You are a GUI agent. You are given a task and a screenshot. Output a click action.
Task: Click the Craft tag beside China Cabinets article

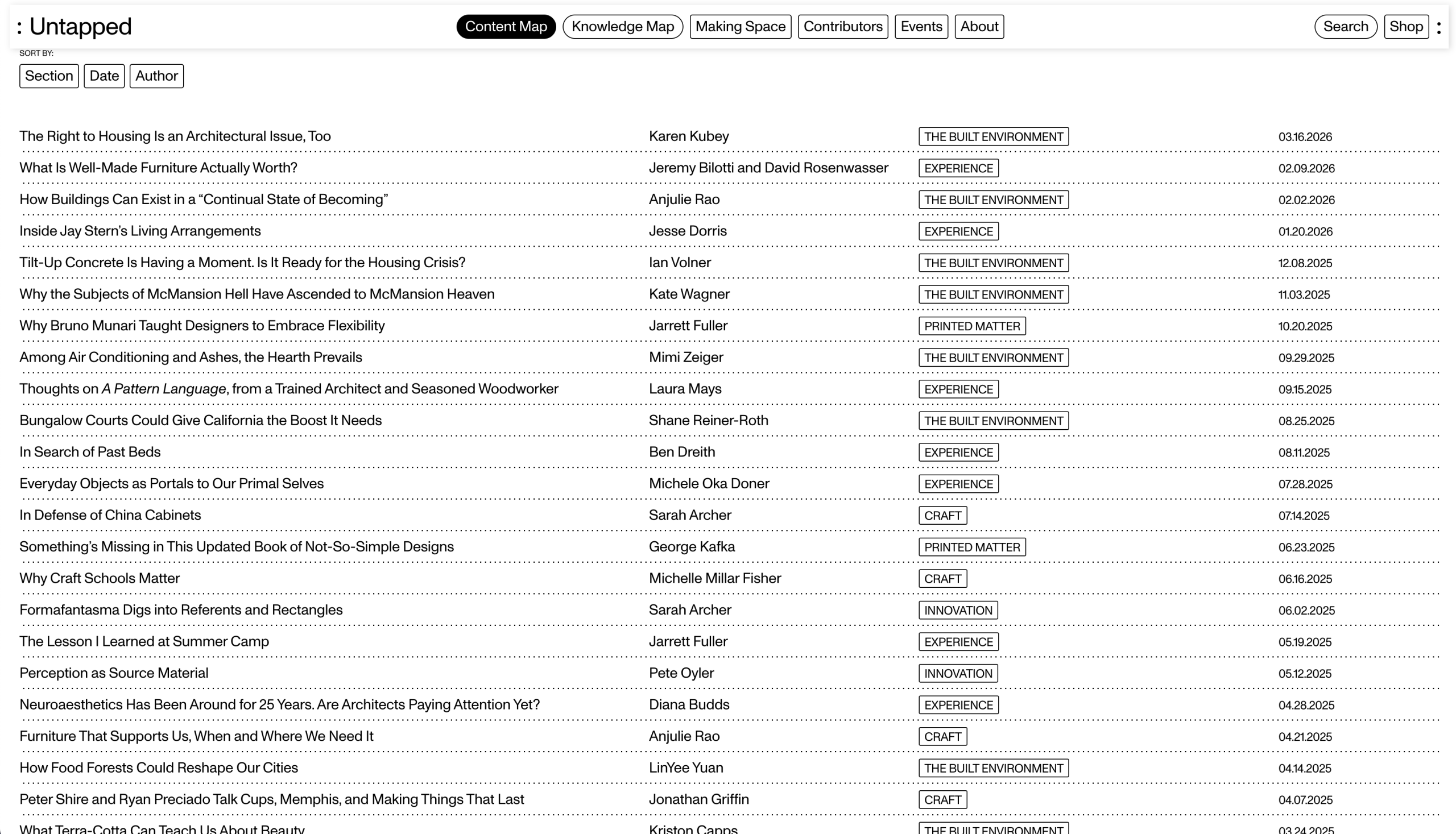pos(942,516)
